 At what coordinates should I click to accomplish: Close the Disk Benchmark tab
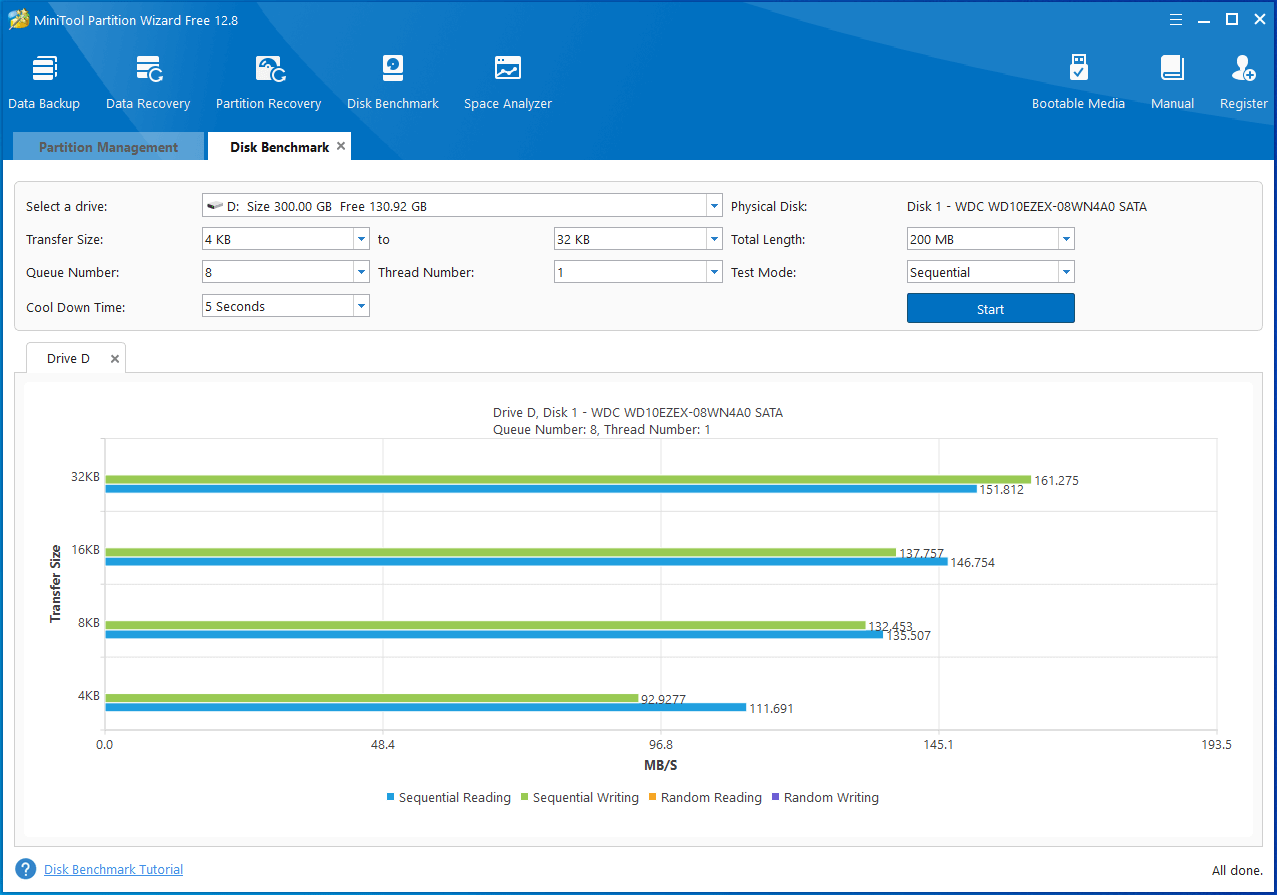point(341,146)
